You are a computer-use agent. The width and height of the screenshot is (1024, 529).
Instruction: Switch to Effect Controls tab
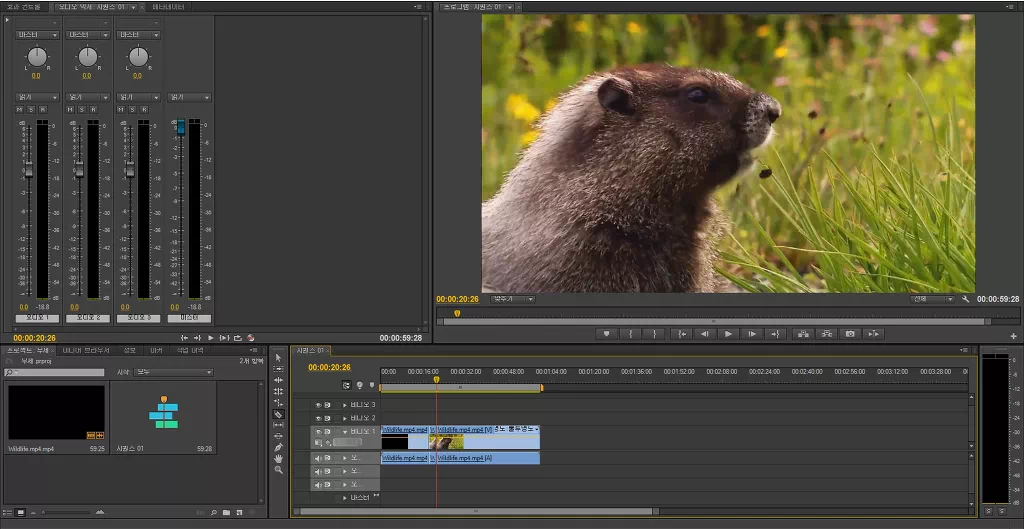tap(23, 7)
